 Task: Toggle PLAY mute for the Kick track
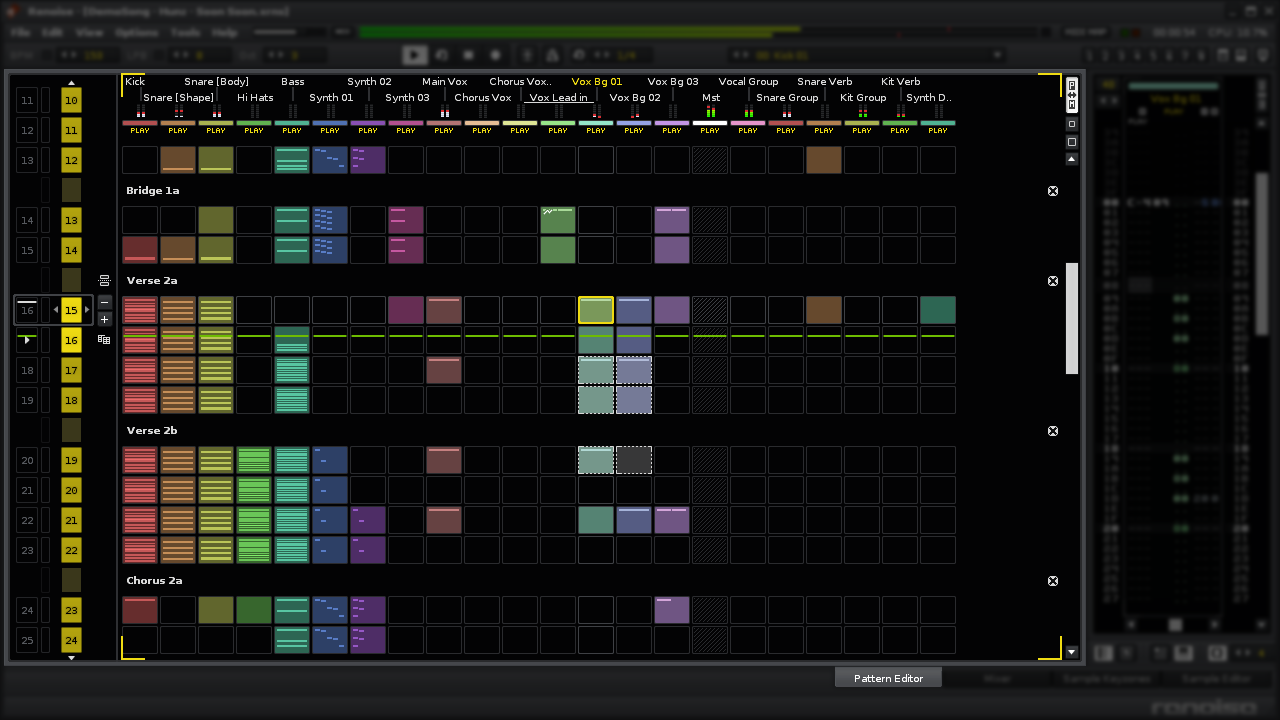pos(140,130)
